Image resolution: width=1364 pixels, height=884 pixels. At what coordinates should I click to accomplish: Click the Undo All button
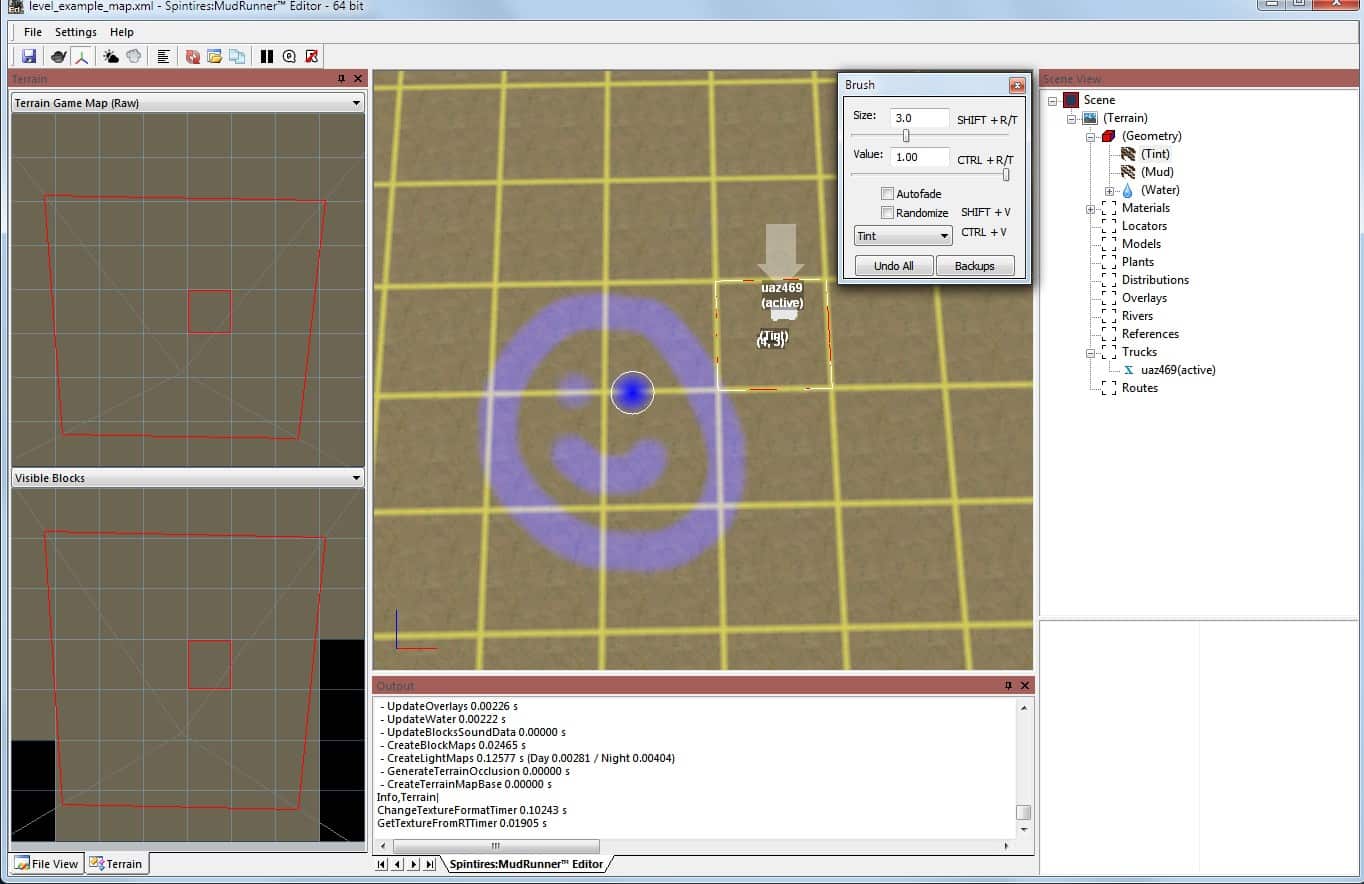tap(893, 266)
